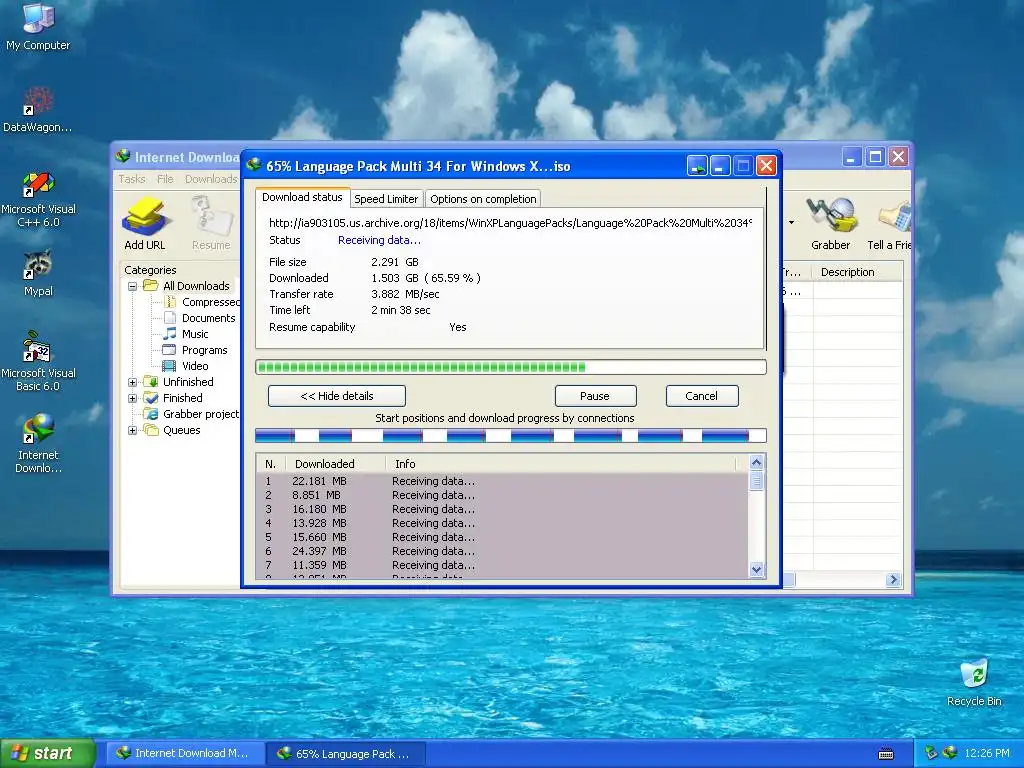Viewport: 1024px width, 768px height.
Task: Select connection 7 row with 11.359 MB
Action: (503, 566)
